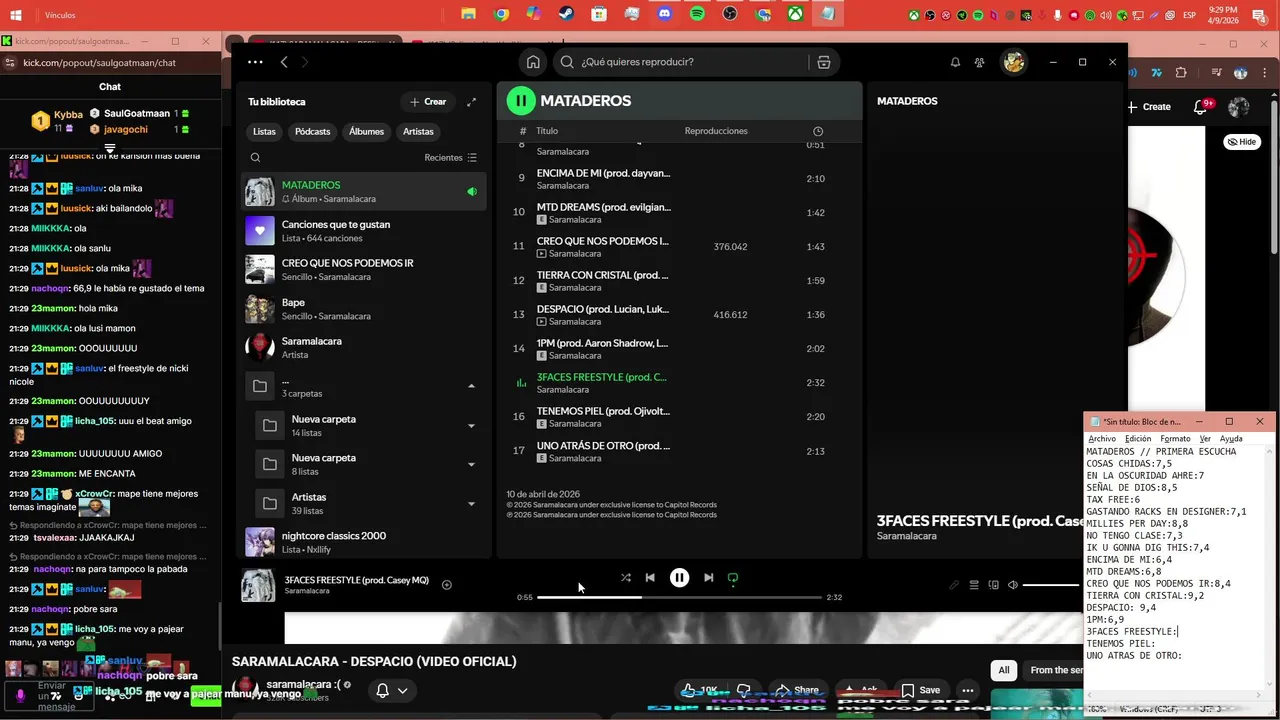Open Spotify's browse icon beside the search field

pos(824,62)
